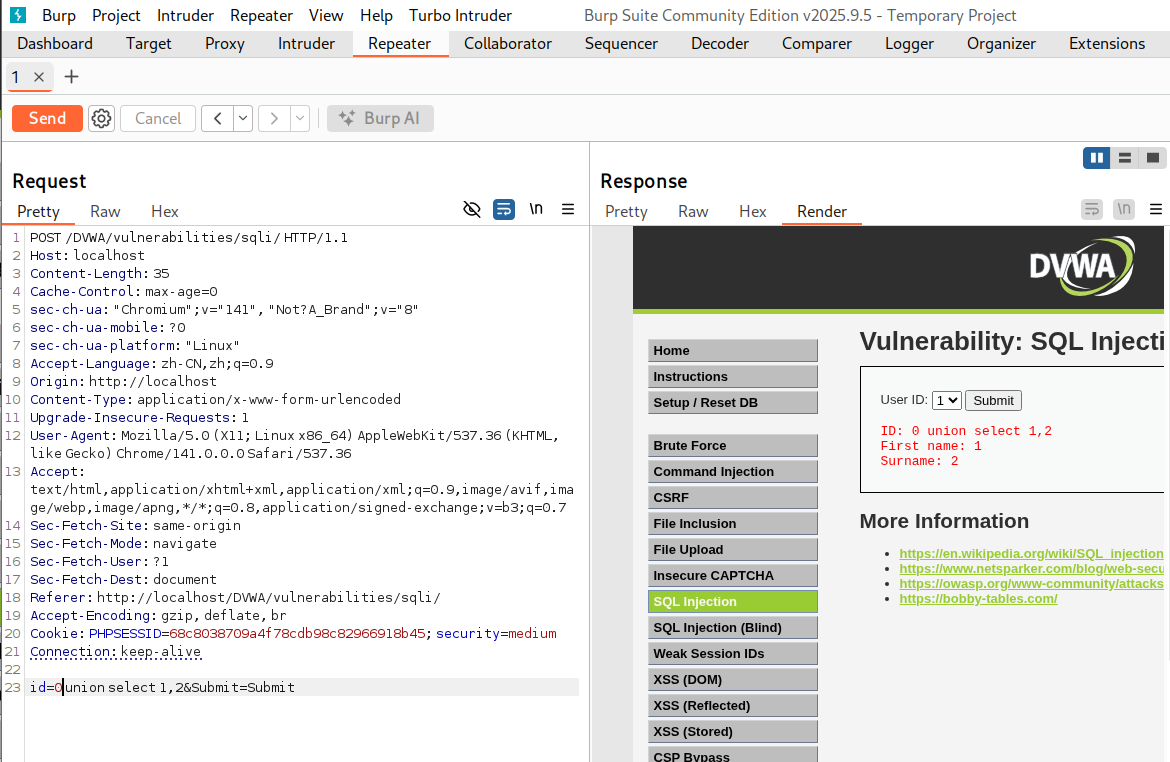
Task: Toggle hide non-printable characters eye icon in Request
Action: 472,209
